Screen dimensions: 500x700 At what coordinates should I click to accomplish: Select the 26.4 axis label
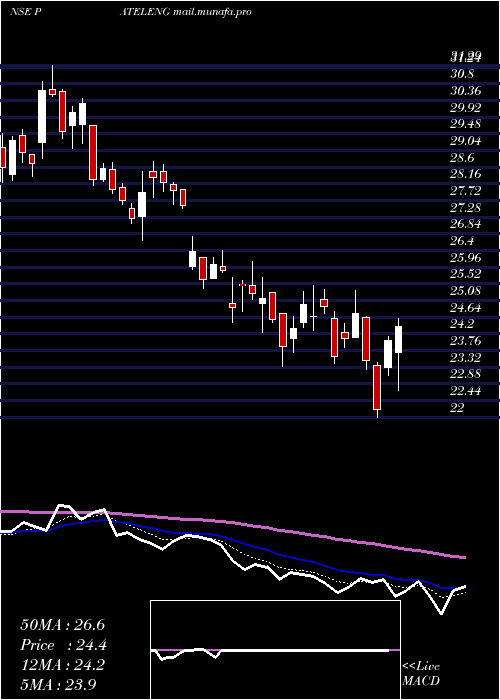(462, 241)
